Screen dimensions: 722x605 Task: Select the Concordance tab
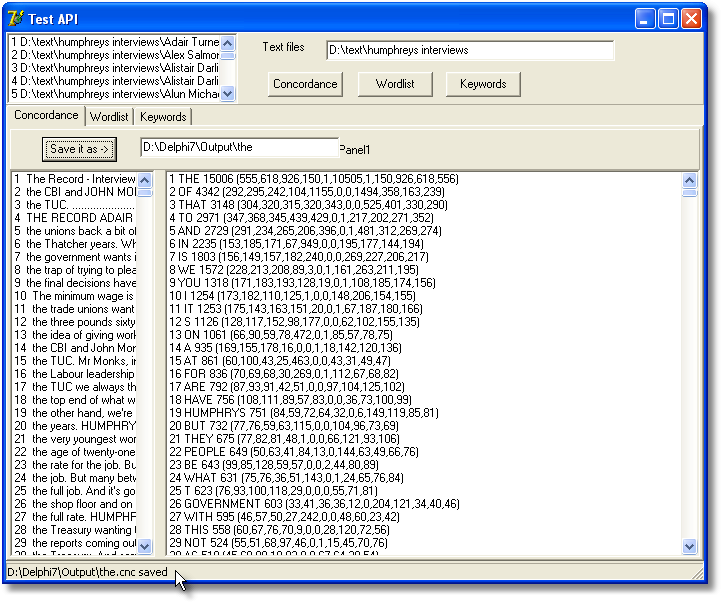46,116
